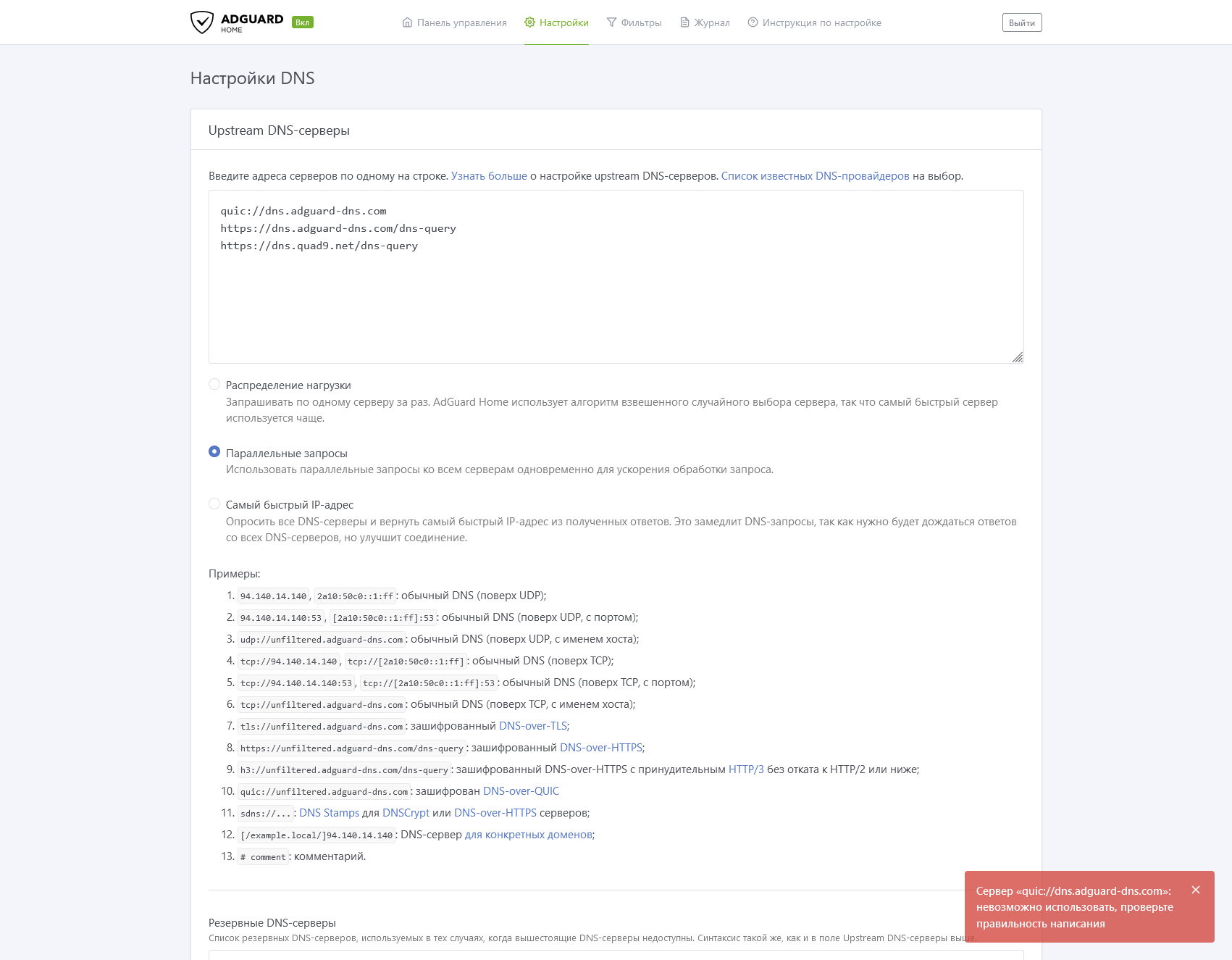Viewport: 1232px width, 960px height.
Task: Open the DNS-over-QUIC documentation link
Action: pos(521,790)
